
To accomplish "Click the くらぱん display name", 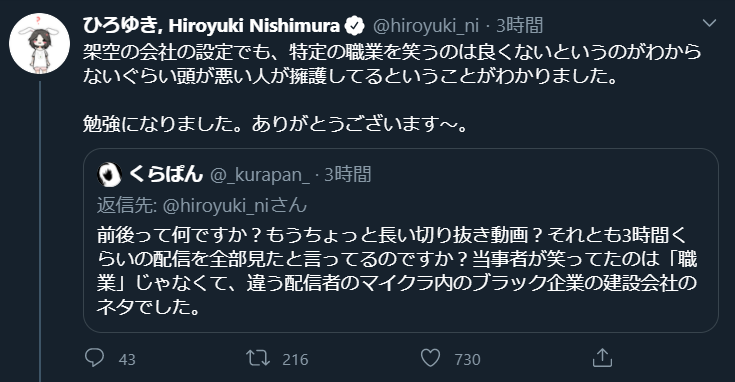I will (165, 174).
